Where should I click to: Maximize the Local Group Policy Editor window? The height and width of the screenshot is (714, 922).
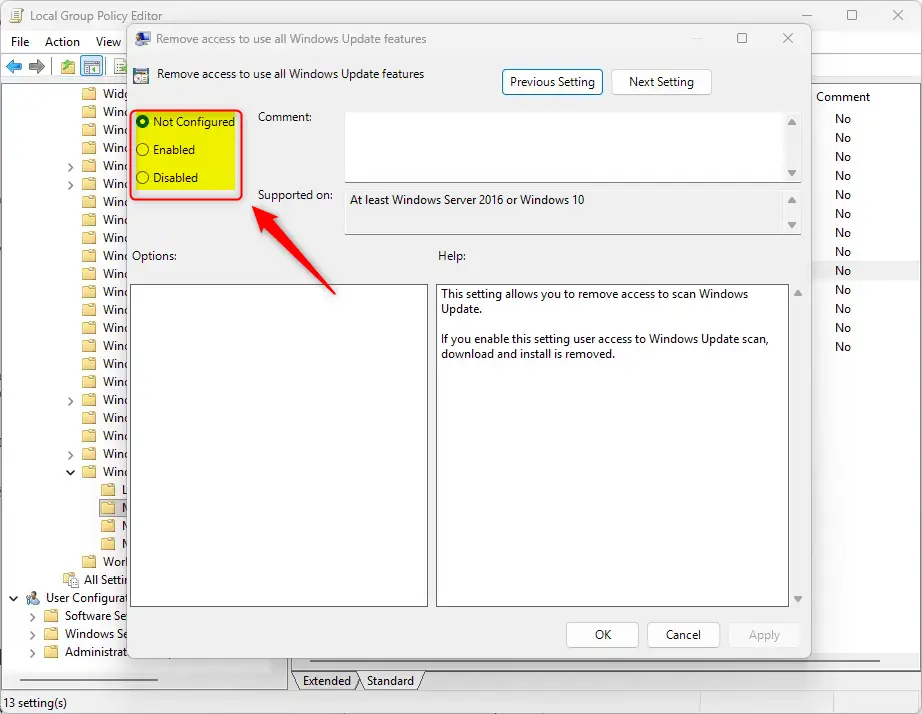tap(851, 15)
